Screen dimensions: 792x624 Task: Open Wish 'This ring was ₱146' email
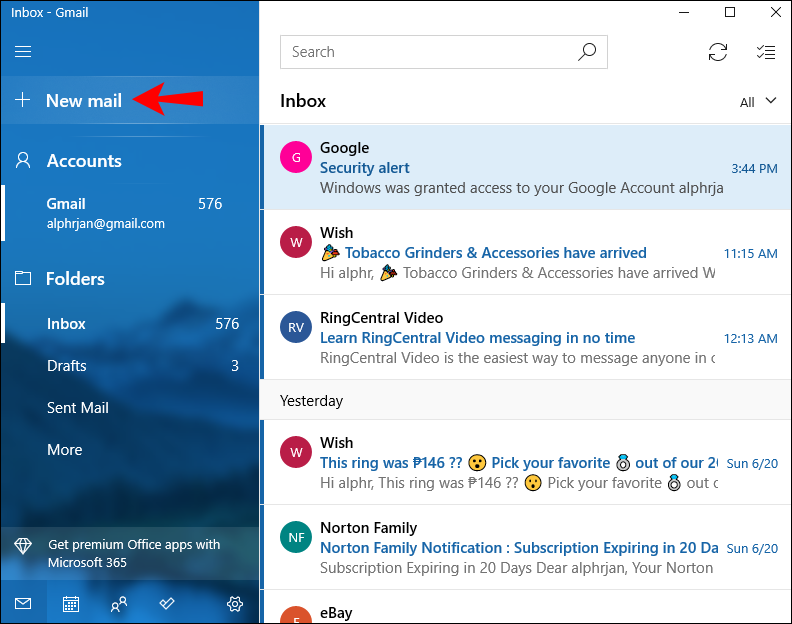[x=527, y=462]
